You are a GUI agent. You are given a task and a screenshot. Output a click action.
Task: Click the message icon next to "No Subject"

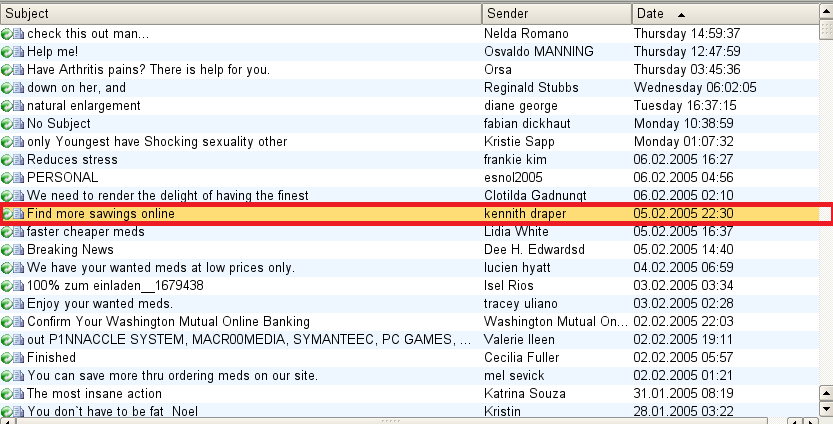point(19,124)
